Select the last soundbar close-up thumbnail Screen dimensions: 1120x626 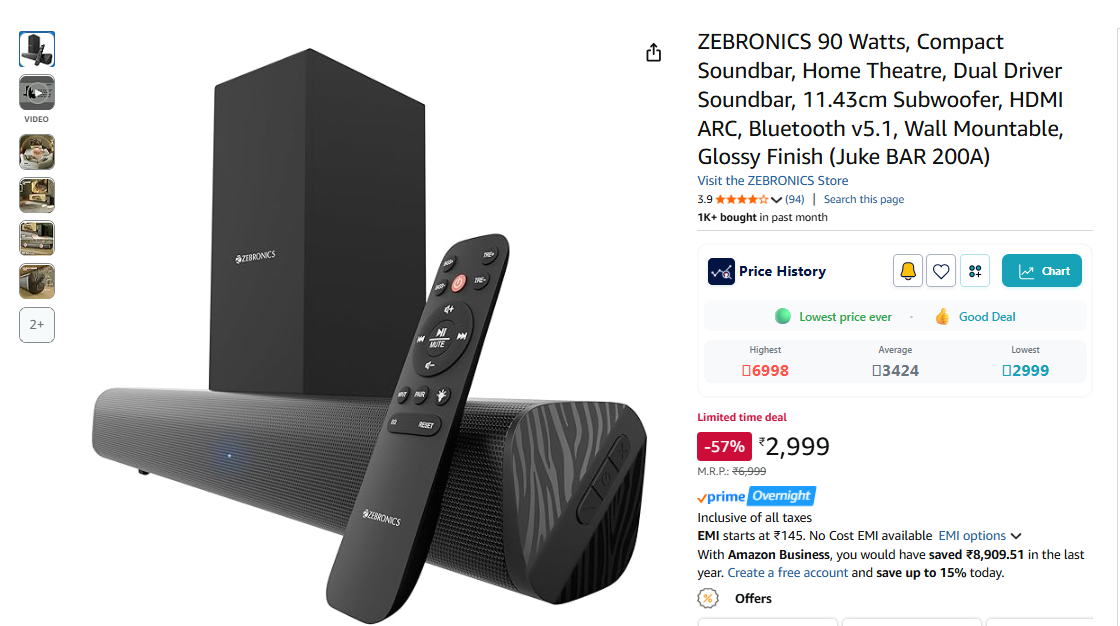37,281
